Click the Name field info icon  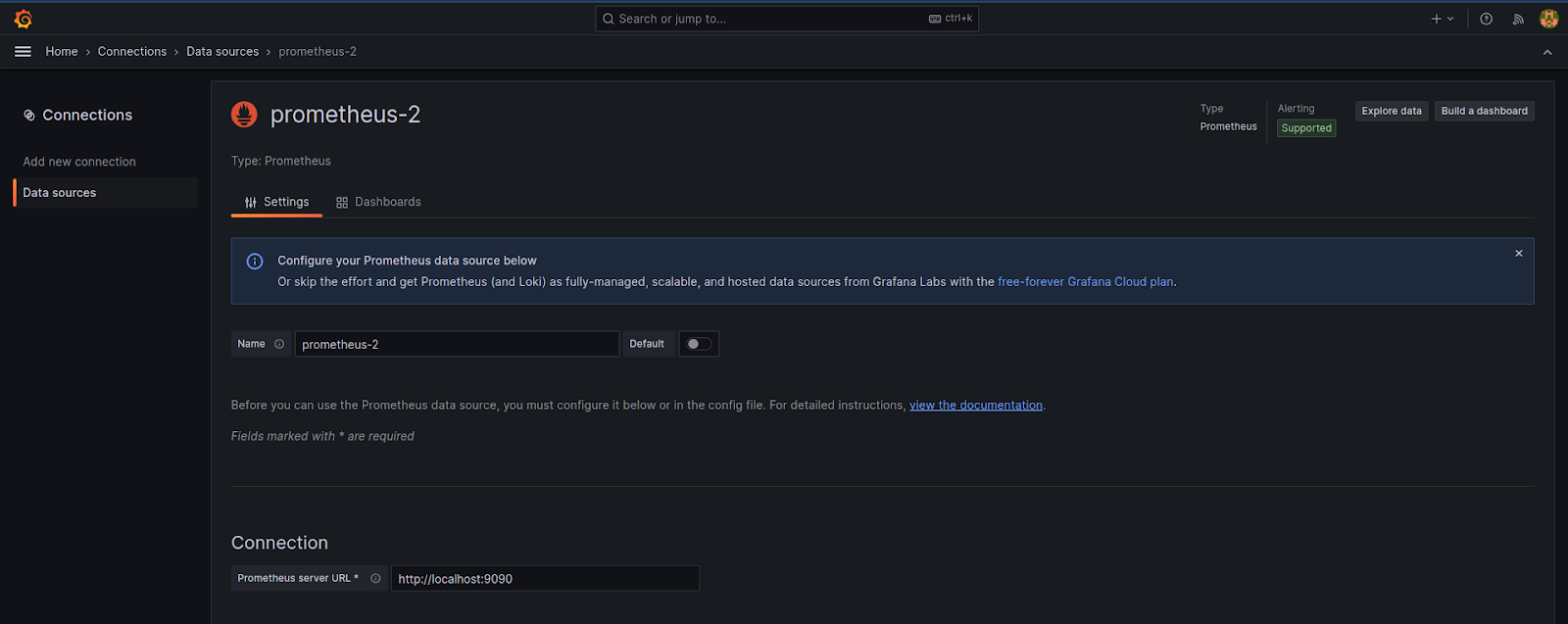[x=279, y=344]
